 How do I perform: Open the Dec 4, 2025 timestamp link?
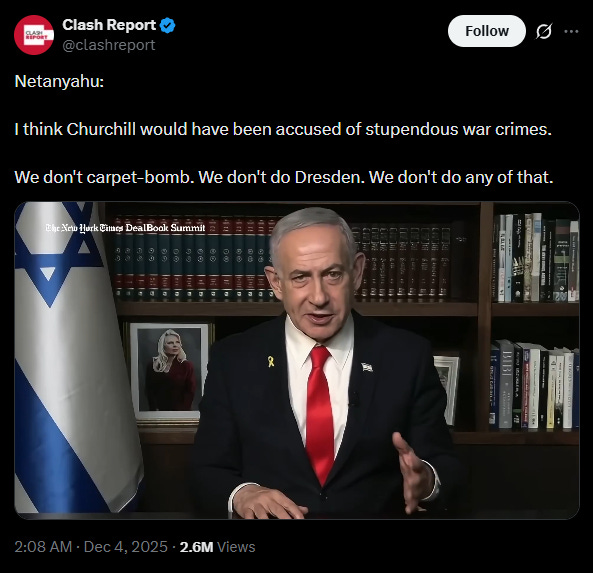coord(91,547)
